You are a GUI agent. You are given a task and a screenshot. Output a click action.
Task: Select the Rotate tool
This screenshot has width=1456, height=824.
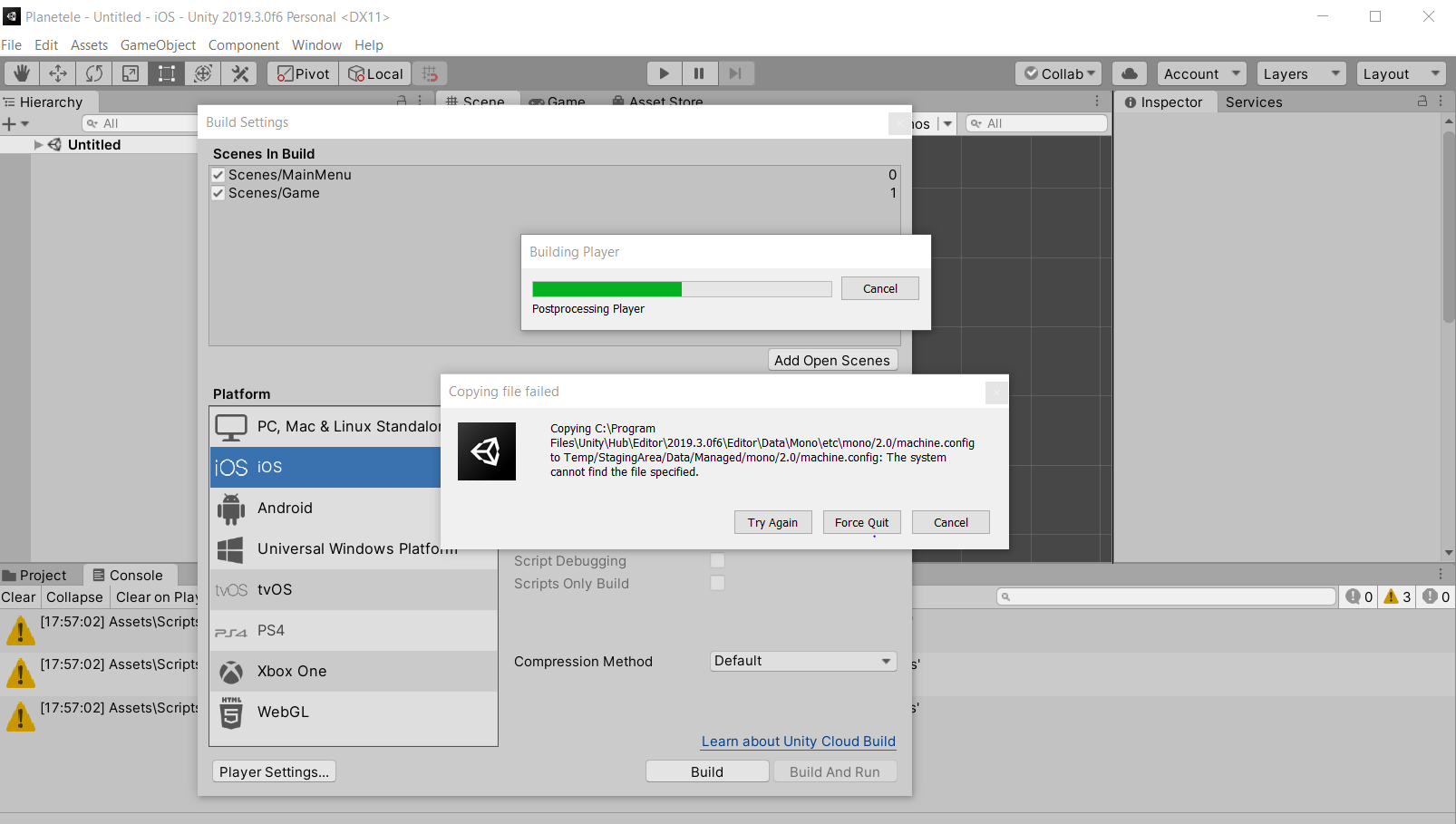tap(94, 73)
